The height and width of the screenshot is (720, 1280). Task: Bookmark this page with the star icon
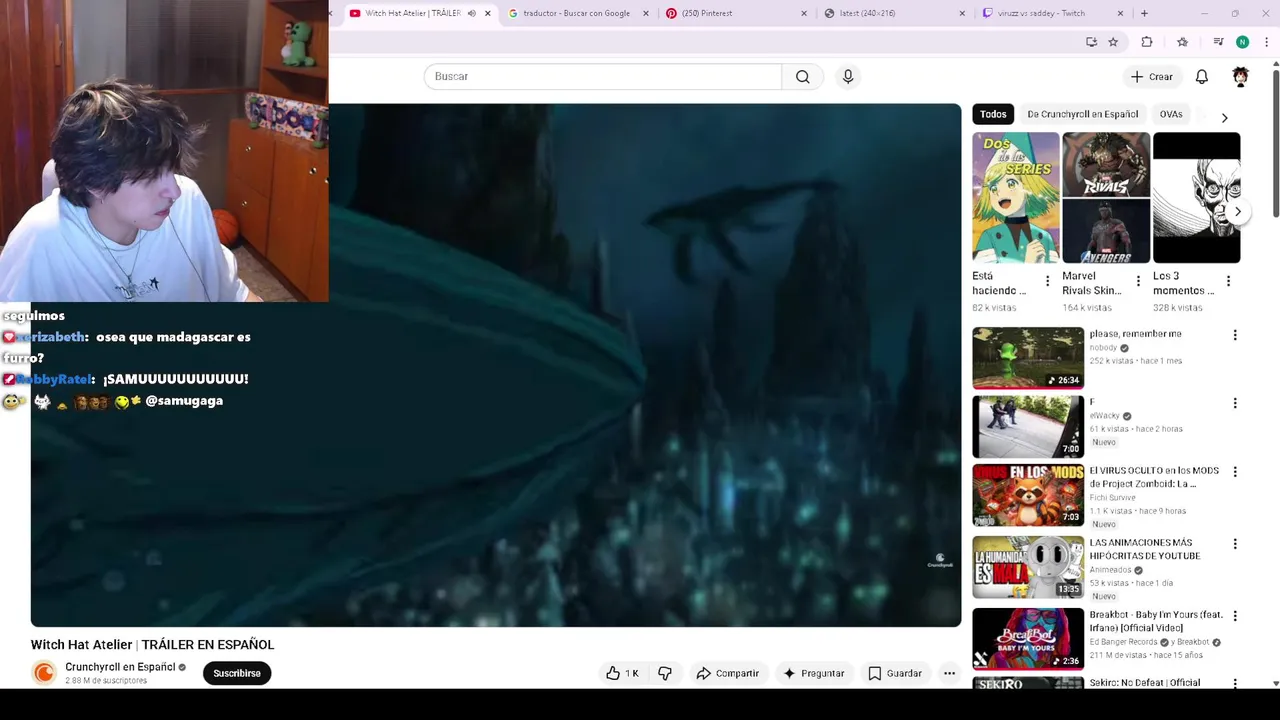click(x=1113, y=42)
